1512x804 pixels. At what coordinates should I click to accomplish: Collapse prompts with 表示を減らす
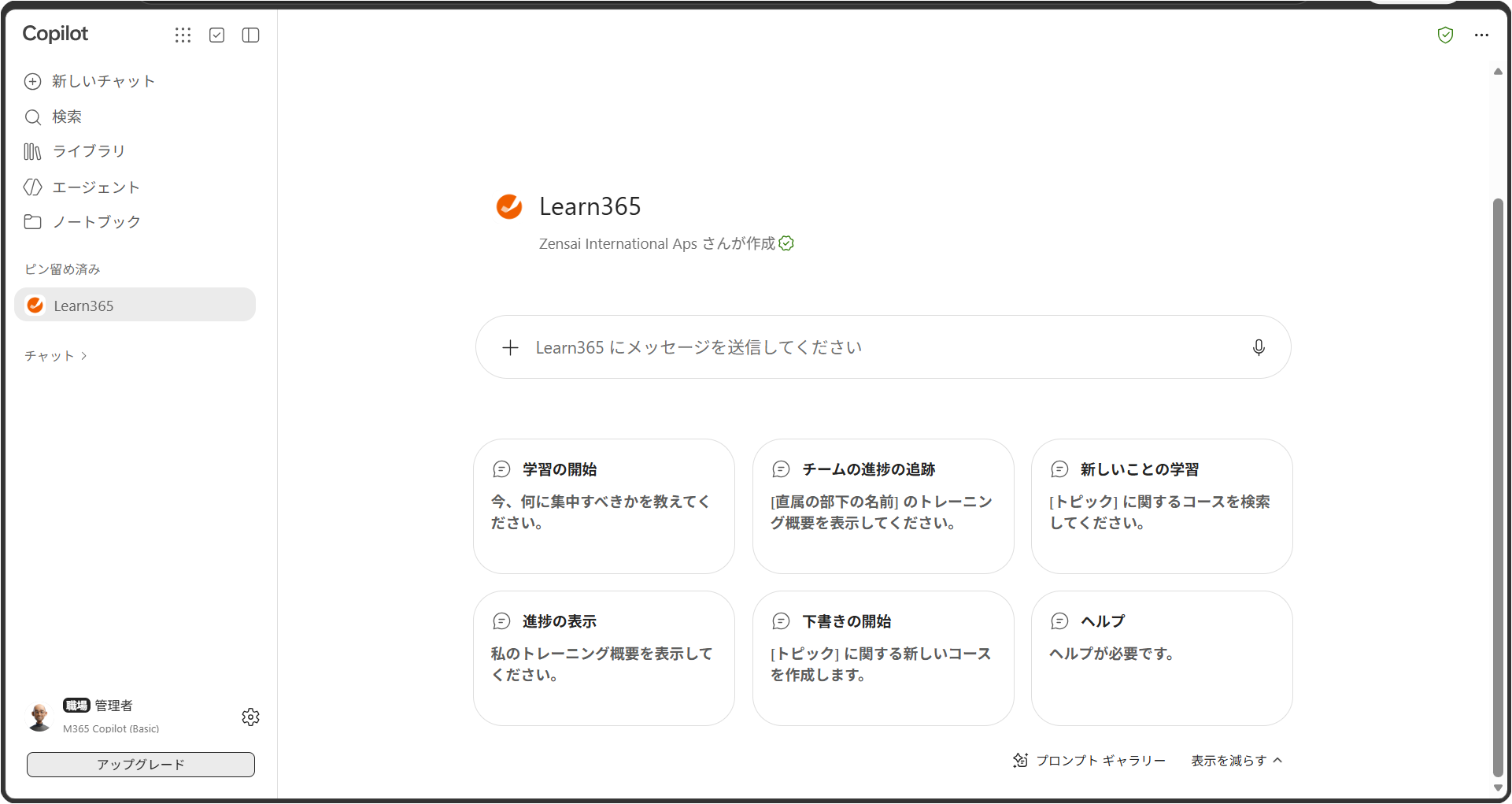click(x=1237, y=760)
